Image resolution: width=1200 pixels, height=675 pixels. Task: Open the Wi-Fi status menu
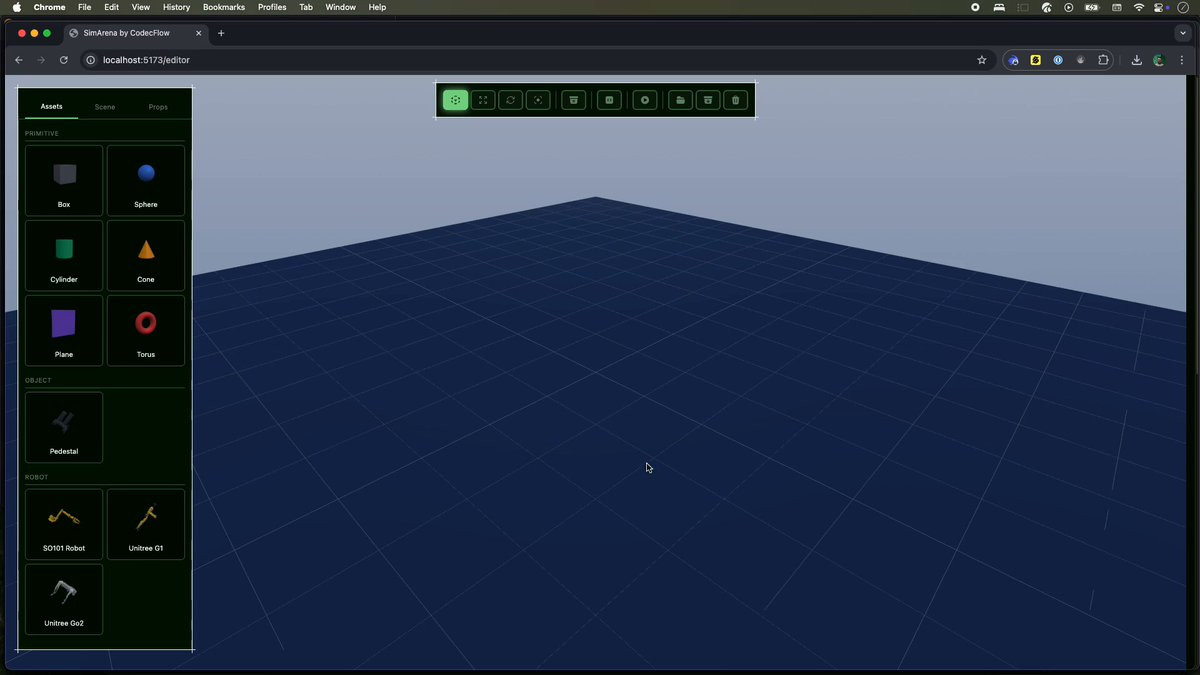point(1139,7)
